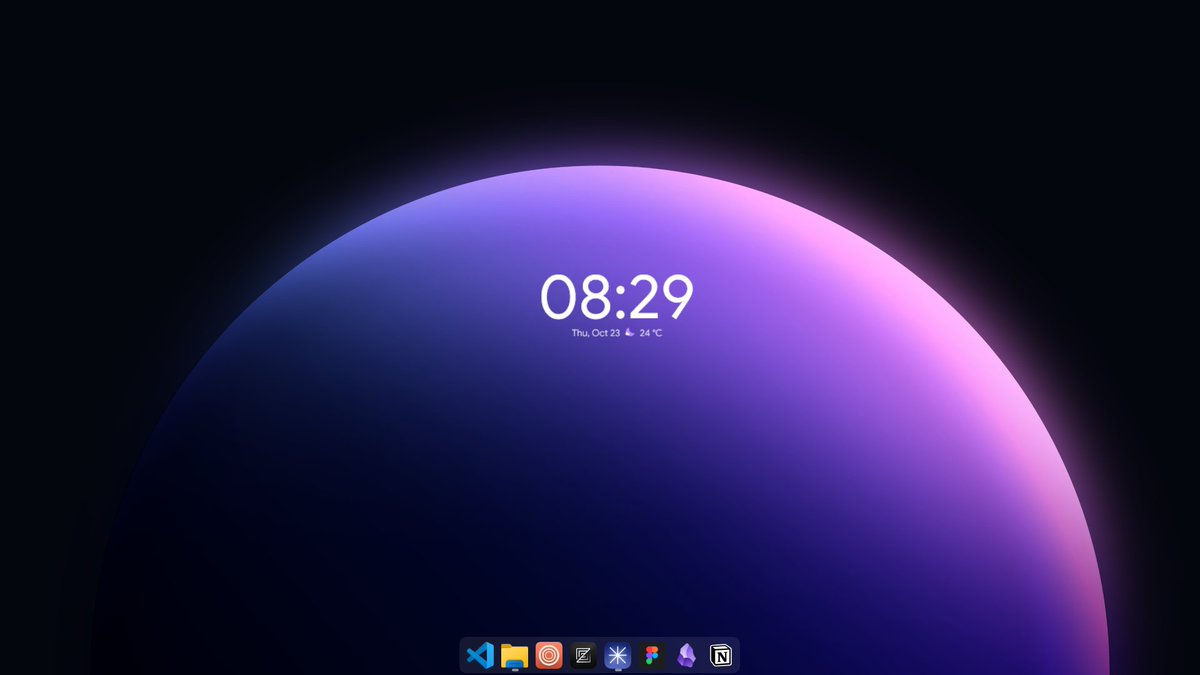Viewport: 1200px width, 675px height.
Task: Launch the red concentric-circles app icon
Action: click(549, 655)
